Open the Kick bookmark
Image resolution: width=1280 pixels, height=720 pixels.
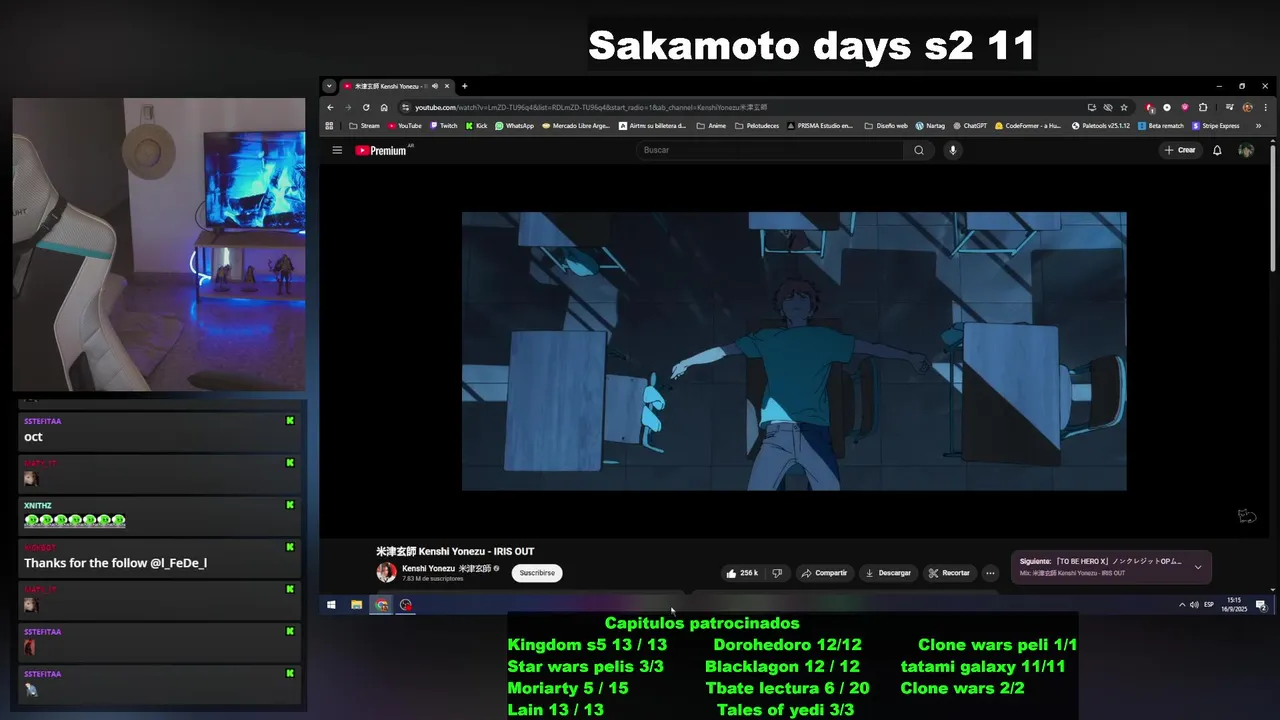(476, 126)
